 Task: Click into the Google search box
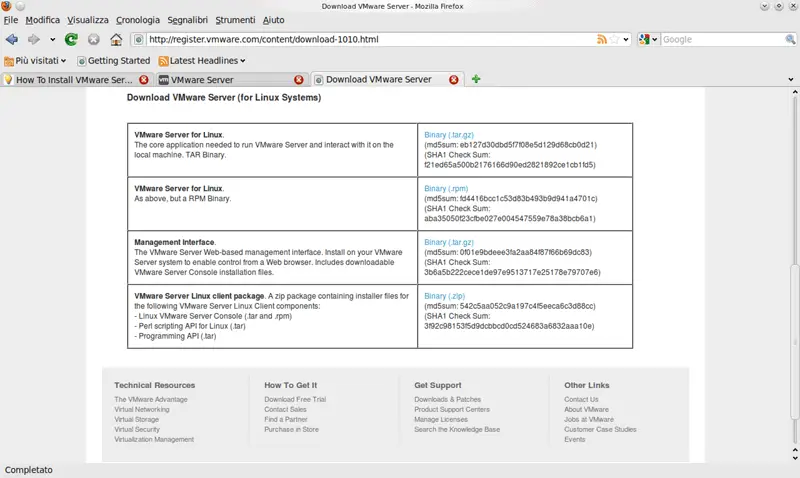point(722,39)
